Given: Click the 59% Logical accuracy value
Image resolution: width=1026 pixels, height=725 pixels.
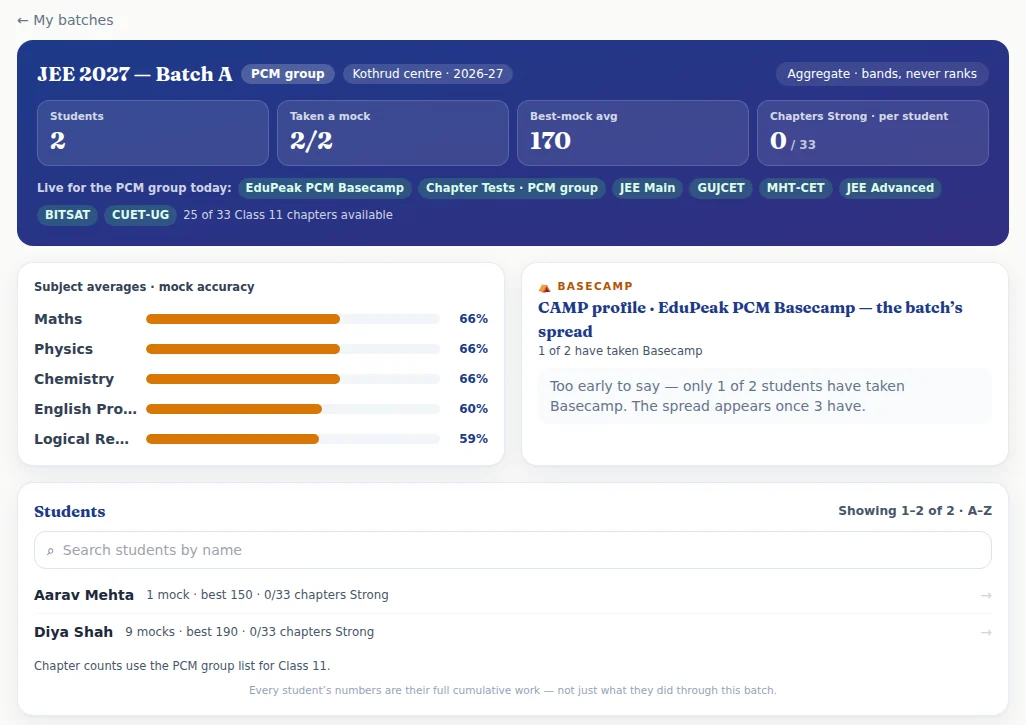Looking at the screenshot, I should pyautogui.click(x=473, y=439).
